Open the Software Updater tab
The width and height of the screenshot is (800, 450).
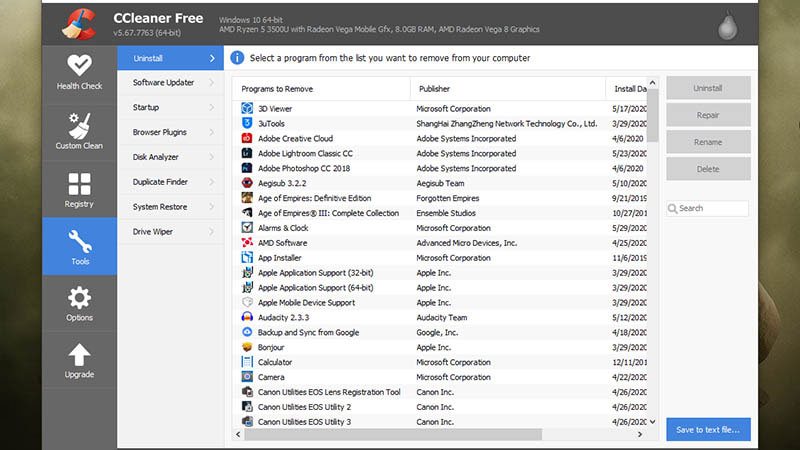click(x=164, y=83)
